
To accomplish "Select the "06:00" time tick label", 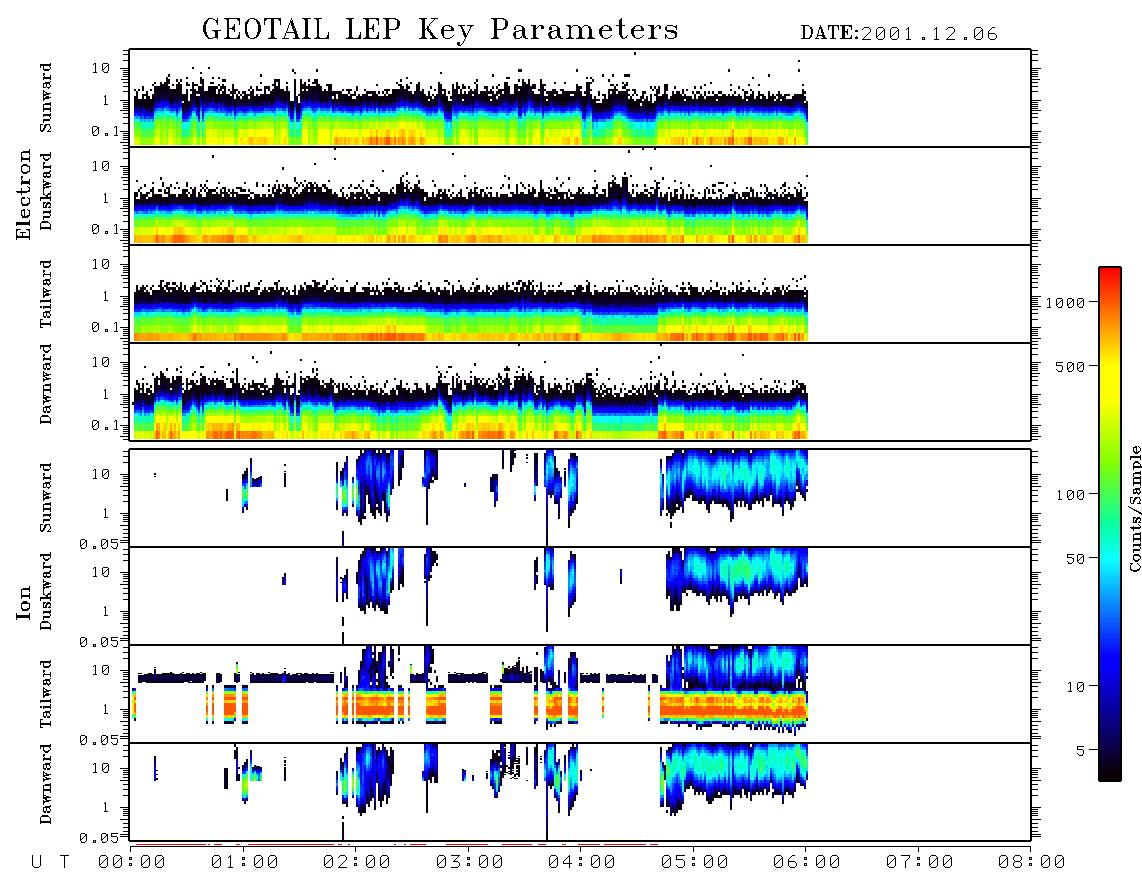I will [x=807, y=862].
